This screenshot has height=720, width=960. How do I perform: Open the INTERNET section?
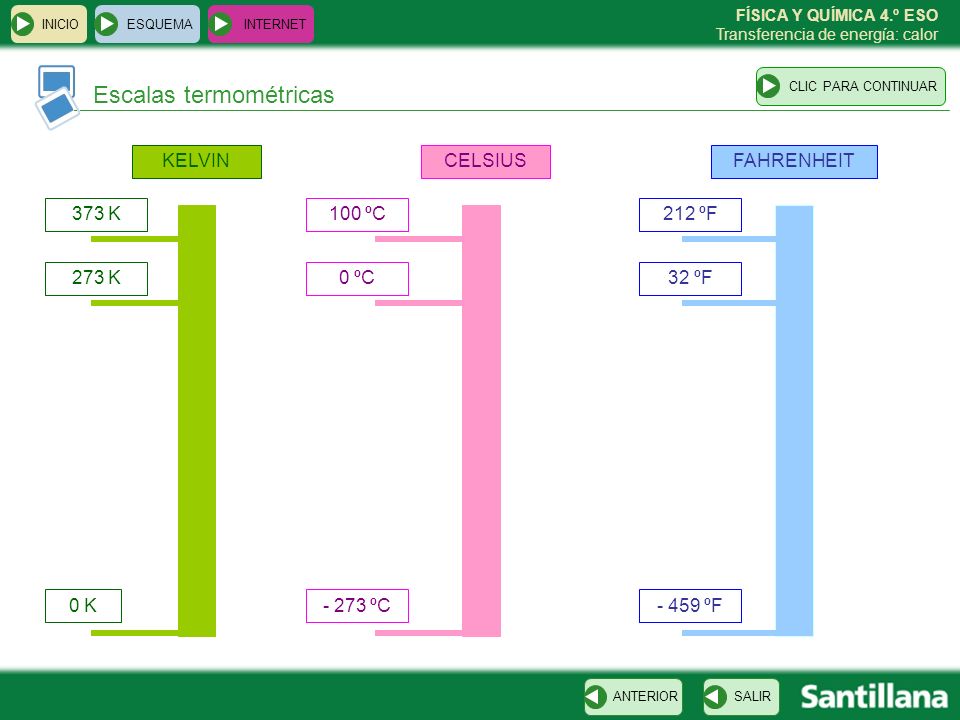[261, 24]
